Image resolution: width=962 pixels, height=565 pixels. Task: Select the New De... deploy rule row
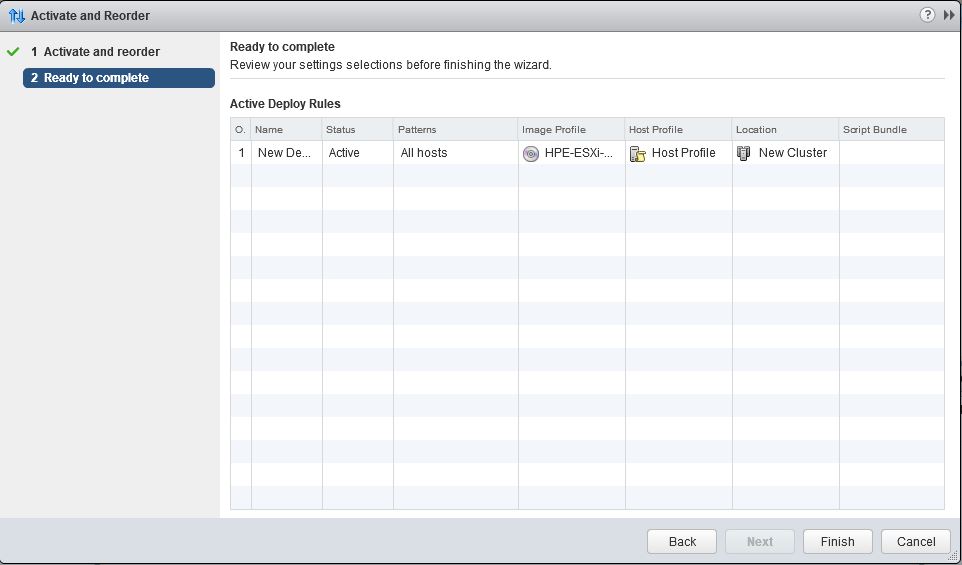(285, 153)
